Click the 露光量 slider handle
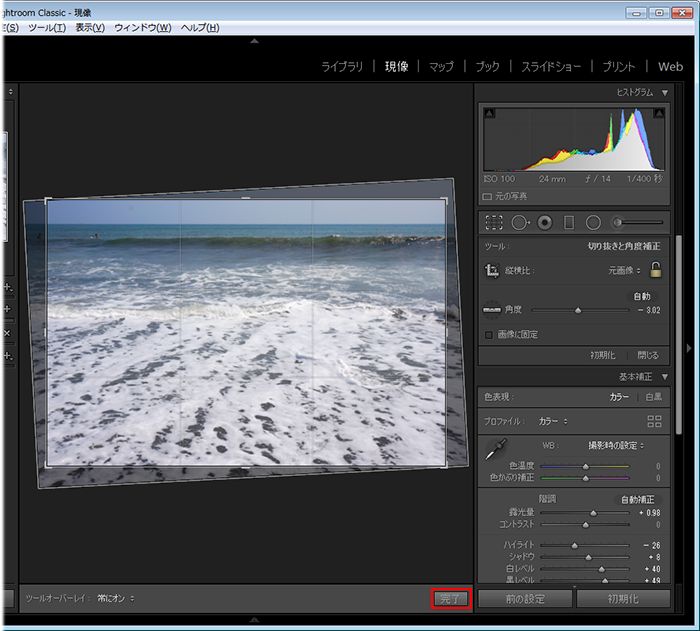This screenshot has width=700, height=631. 593,513
